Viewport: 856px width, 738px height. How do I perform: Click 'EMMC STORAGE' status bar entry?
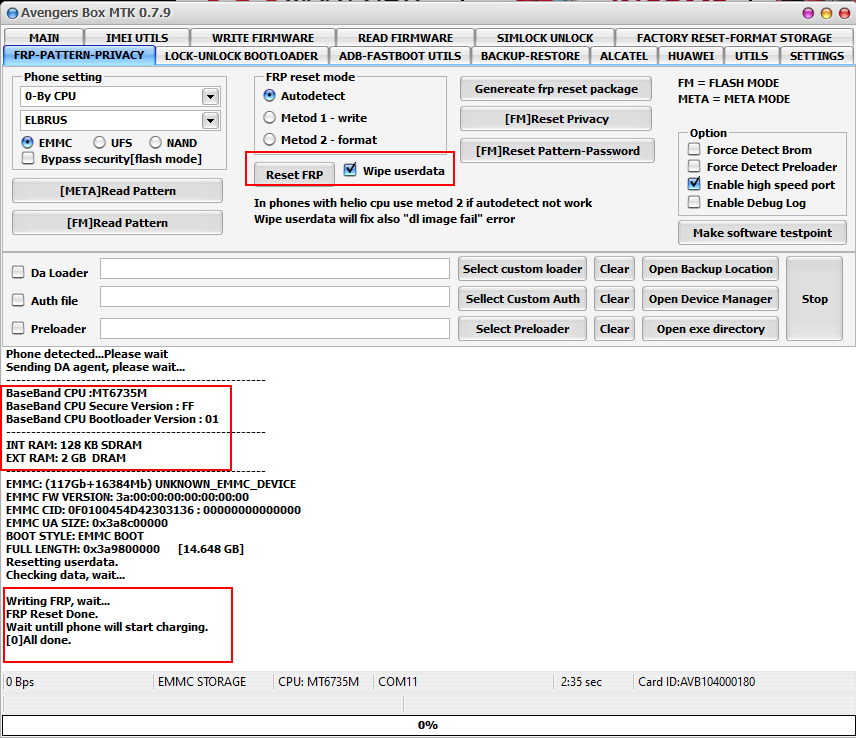point(202,682)
